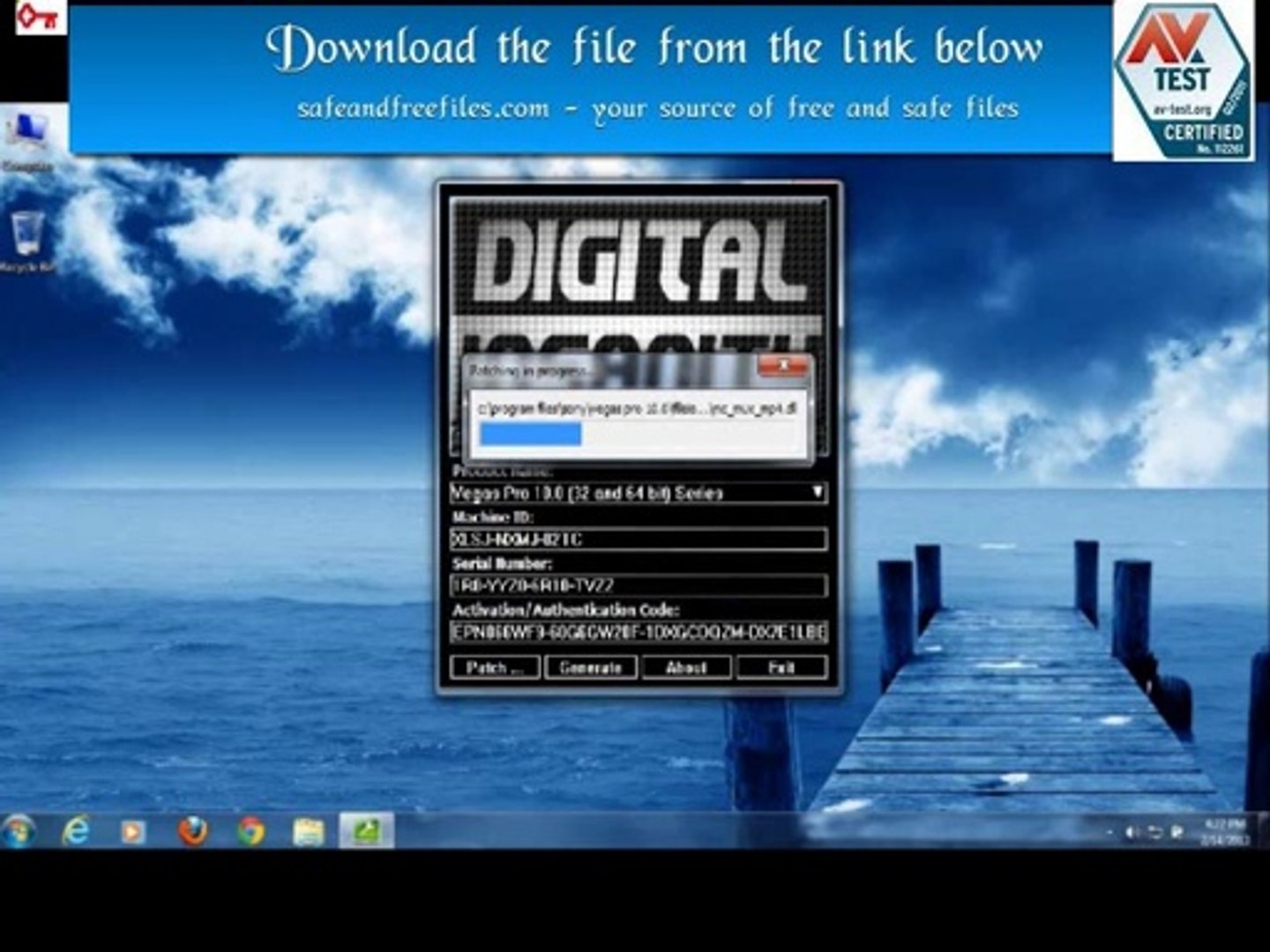
Task: Open the About dialog button
Action: pyautogui.click(x=686, y=667)
